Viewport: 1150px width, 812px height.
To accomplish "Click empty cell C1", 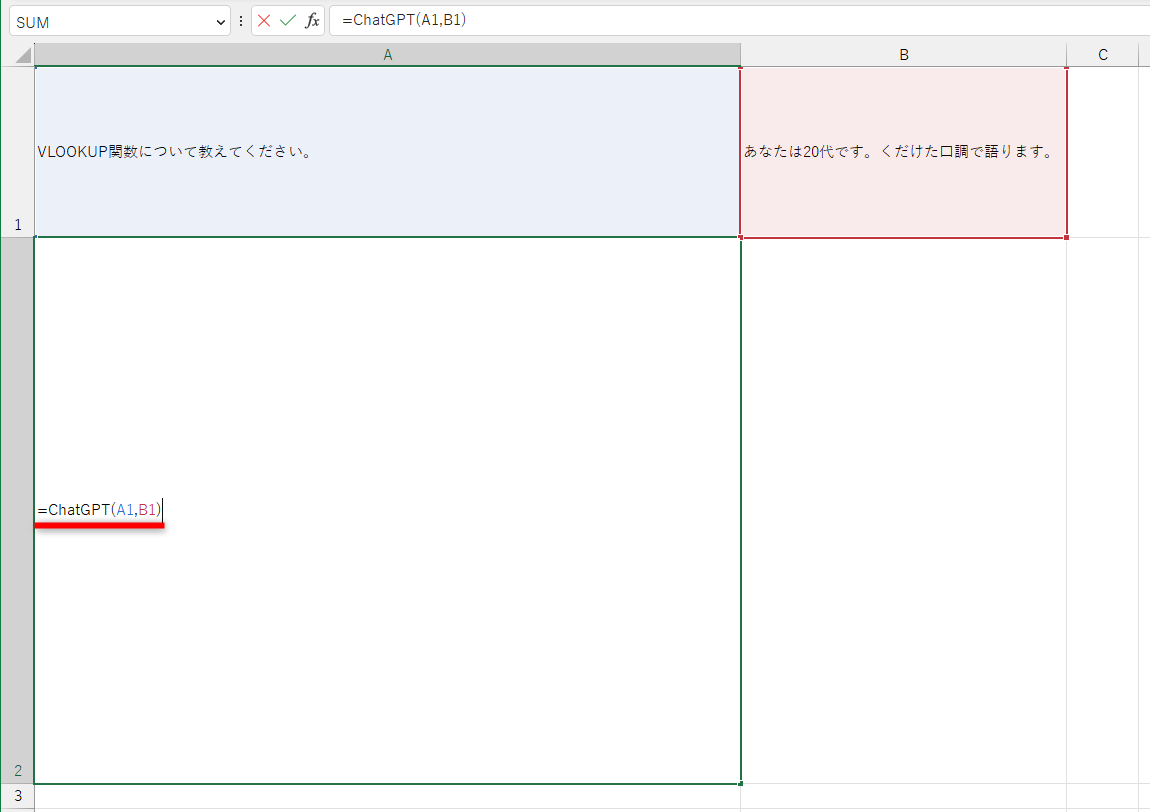I will coord(1103,150).
